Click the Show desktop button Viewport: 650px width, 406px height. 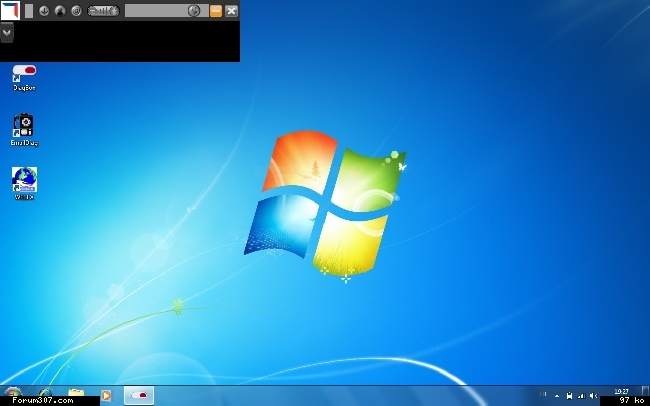coord(645,391)
